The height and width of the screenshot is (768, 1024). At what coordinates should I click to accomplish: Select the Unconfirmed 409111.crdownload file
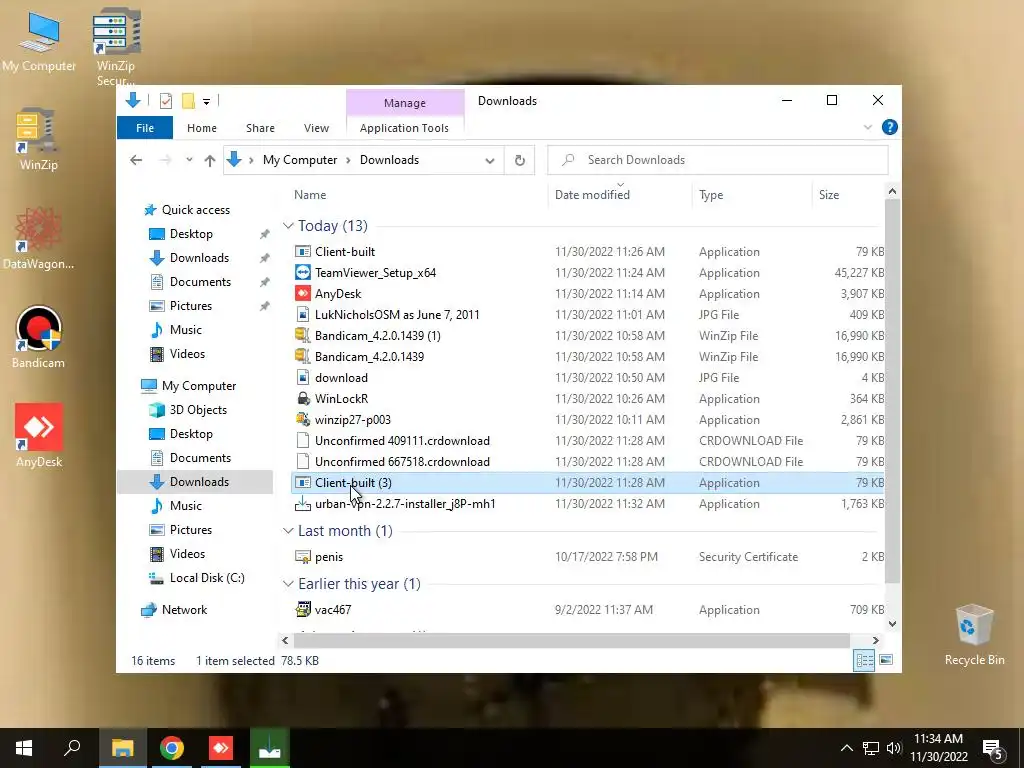(587, 441)
